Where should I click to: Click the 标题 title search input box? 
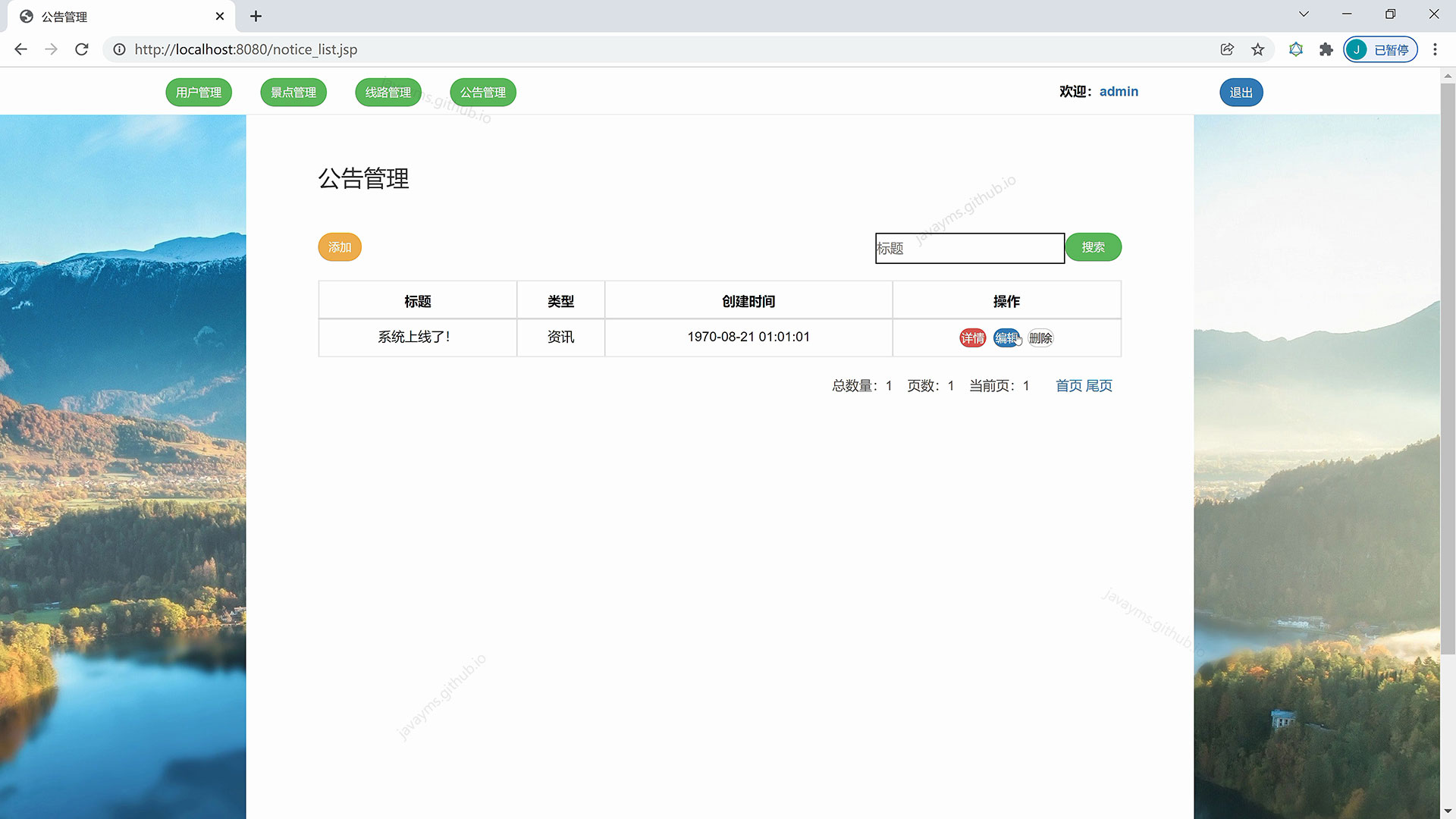970,248
